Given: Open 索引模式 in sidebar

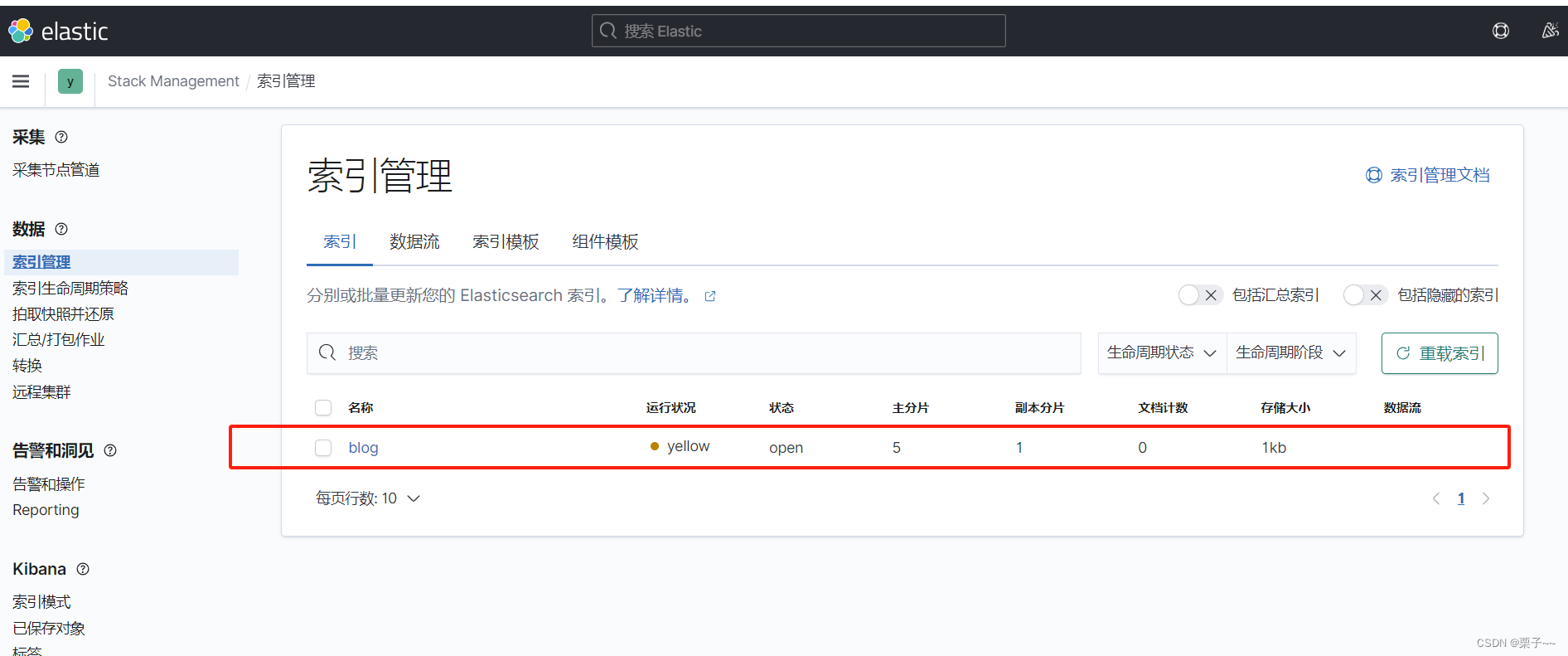Looking at the screenshot, I should click(x=41, y=602).
